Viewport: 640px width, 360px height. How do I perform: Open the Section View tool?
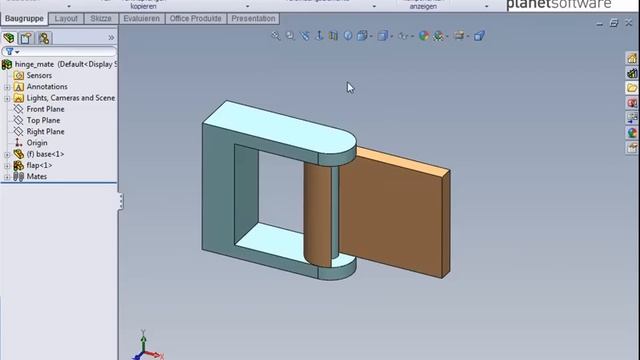click(333, 36)
